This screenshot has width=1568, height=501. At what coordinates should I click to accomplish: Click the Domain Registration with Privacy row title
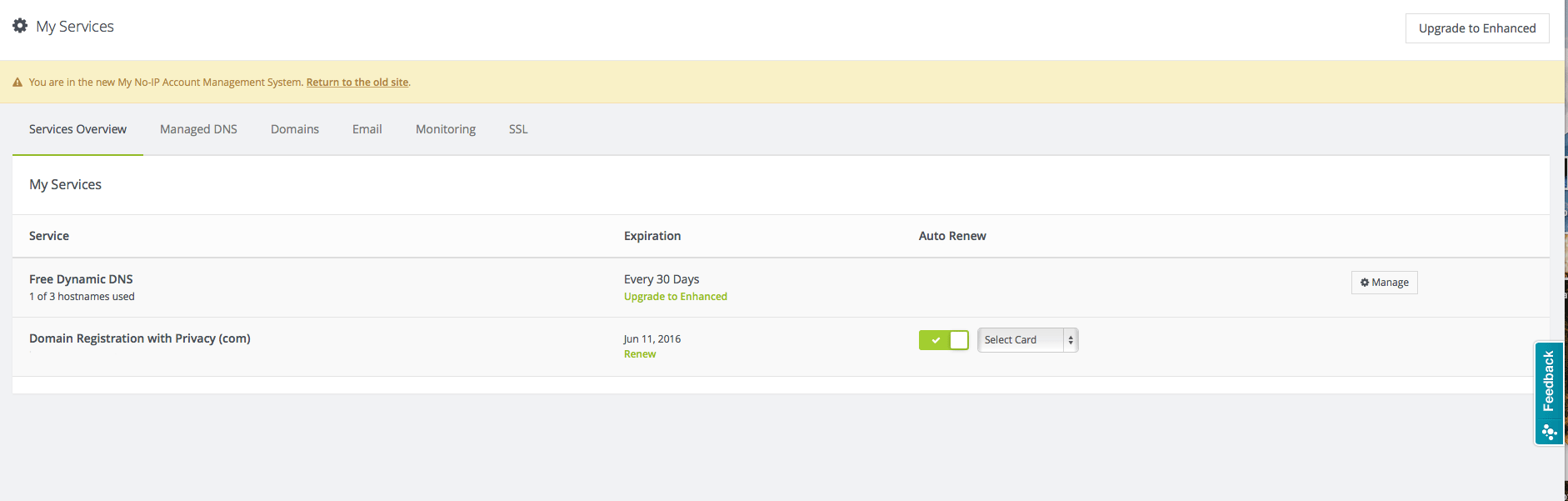click(x=140, y=338)
